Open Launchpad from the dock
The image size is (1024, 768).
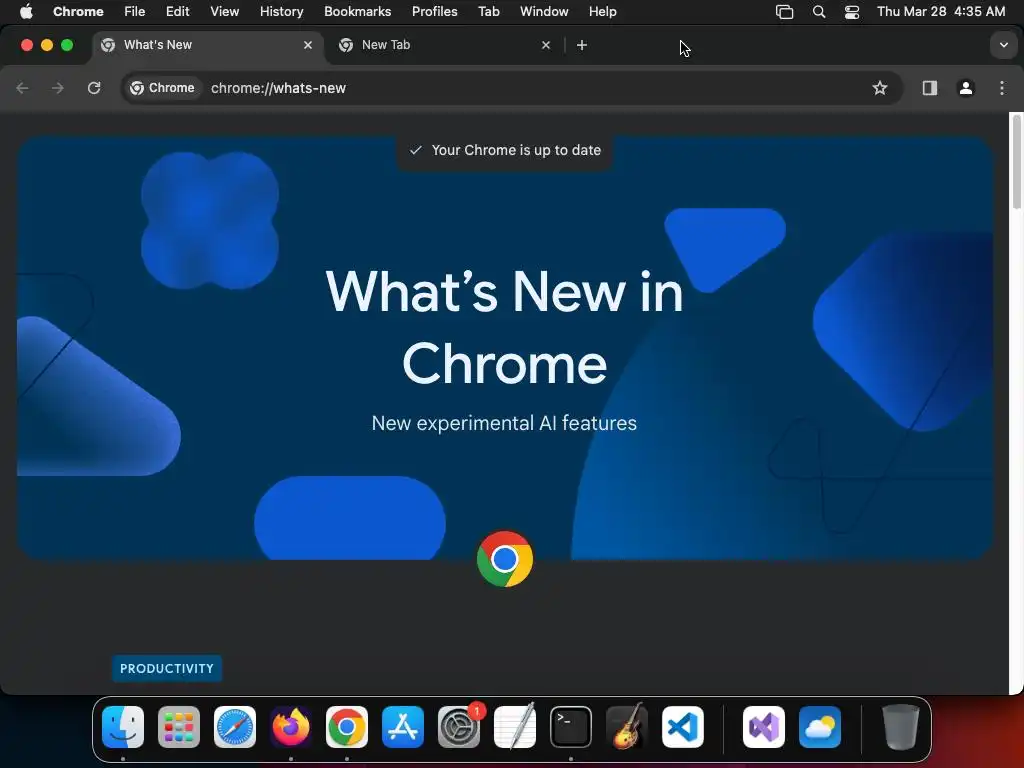click(179, 727)
